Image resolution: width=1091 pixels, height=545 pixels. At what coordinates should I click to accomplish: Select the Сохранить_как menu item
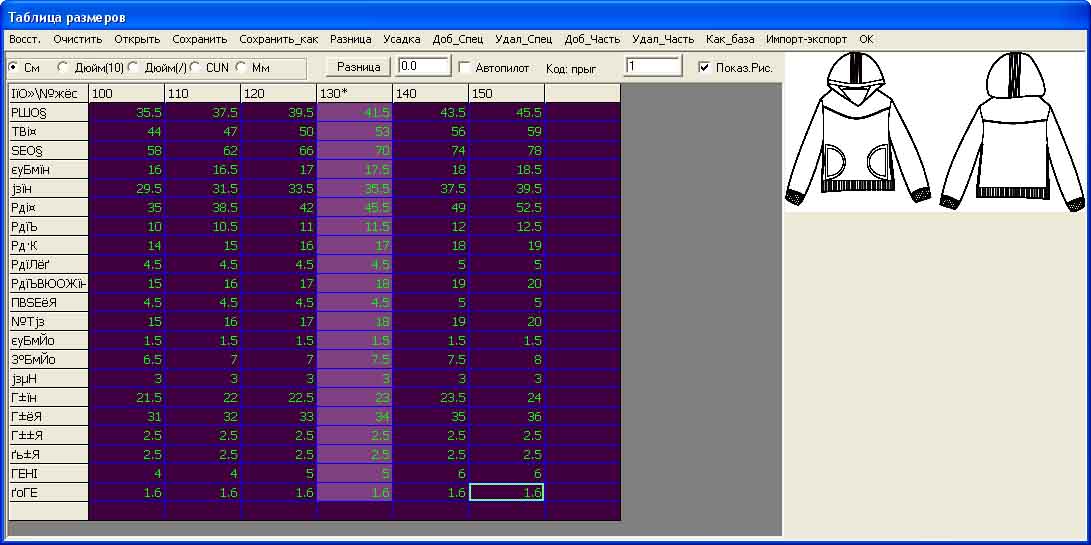click(x=278, y=40)
